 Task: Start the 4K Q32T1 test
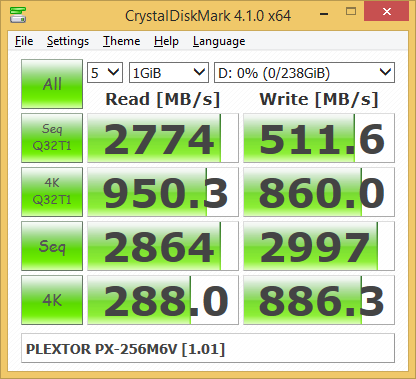coord(52,192)
